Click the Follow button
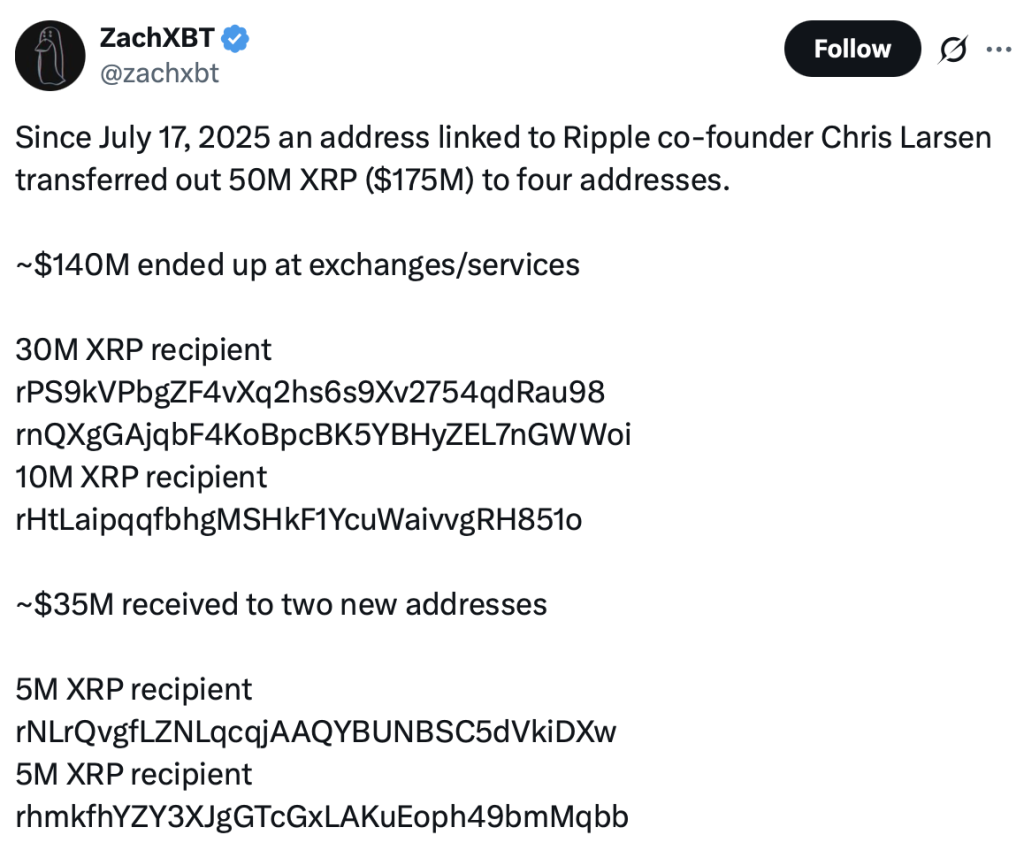1024x858 pixels. click(x=852, y=49)
